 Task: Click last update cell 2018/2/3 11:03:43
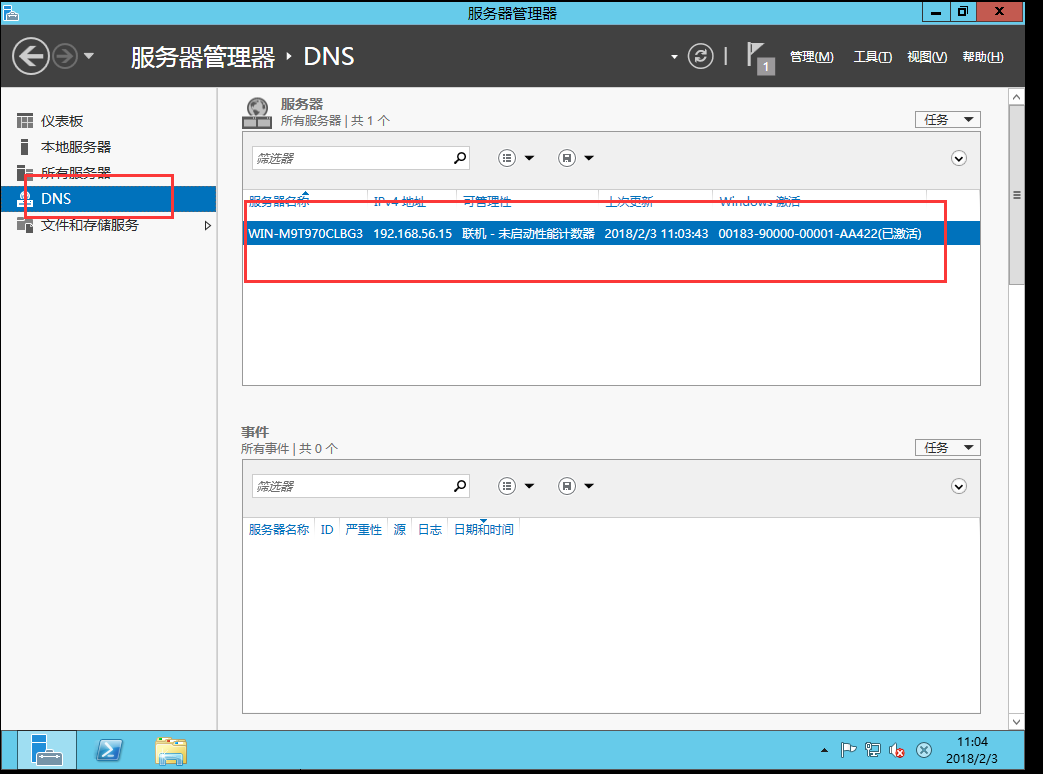click(x=656, y=233)
